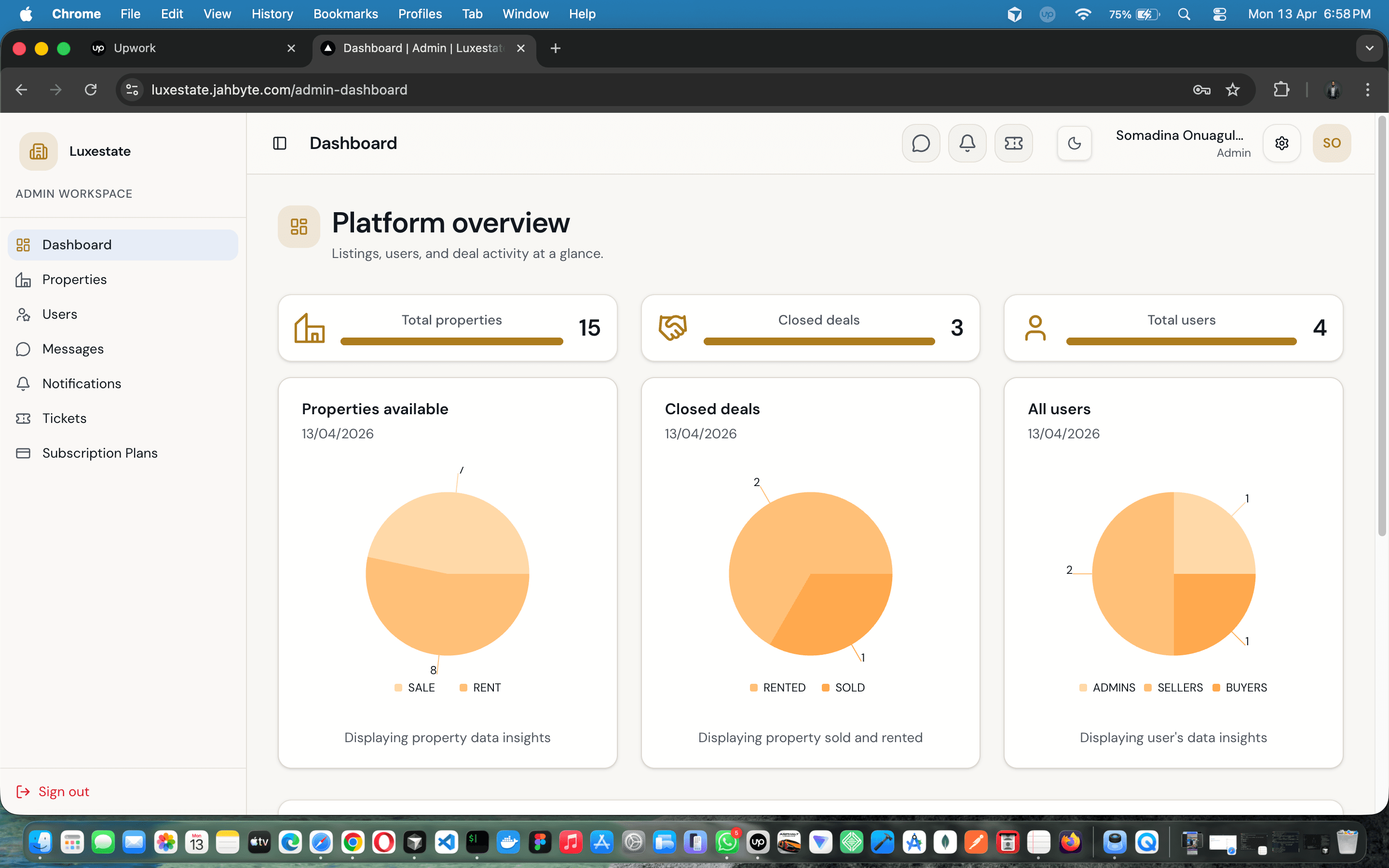Screen dimensions: 1389x868
Task: Open the tickets icon in the top bar
Action: pyautogui.click(x=1013, y=143)
